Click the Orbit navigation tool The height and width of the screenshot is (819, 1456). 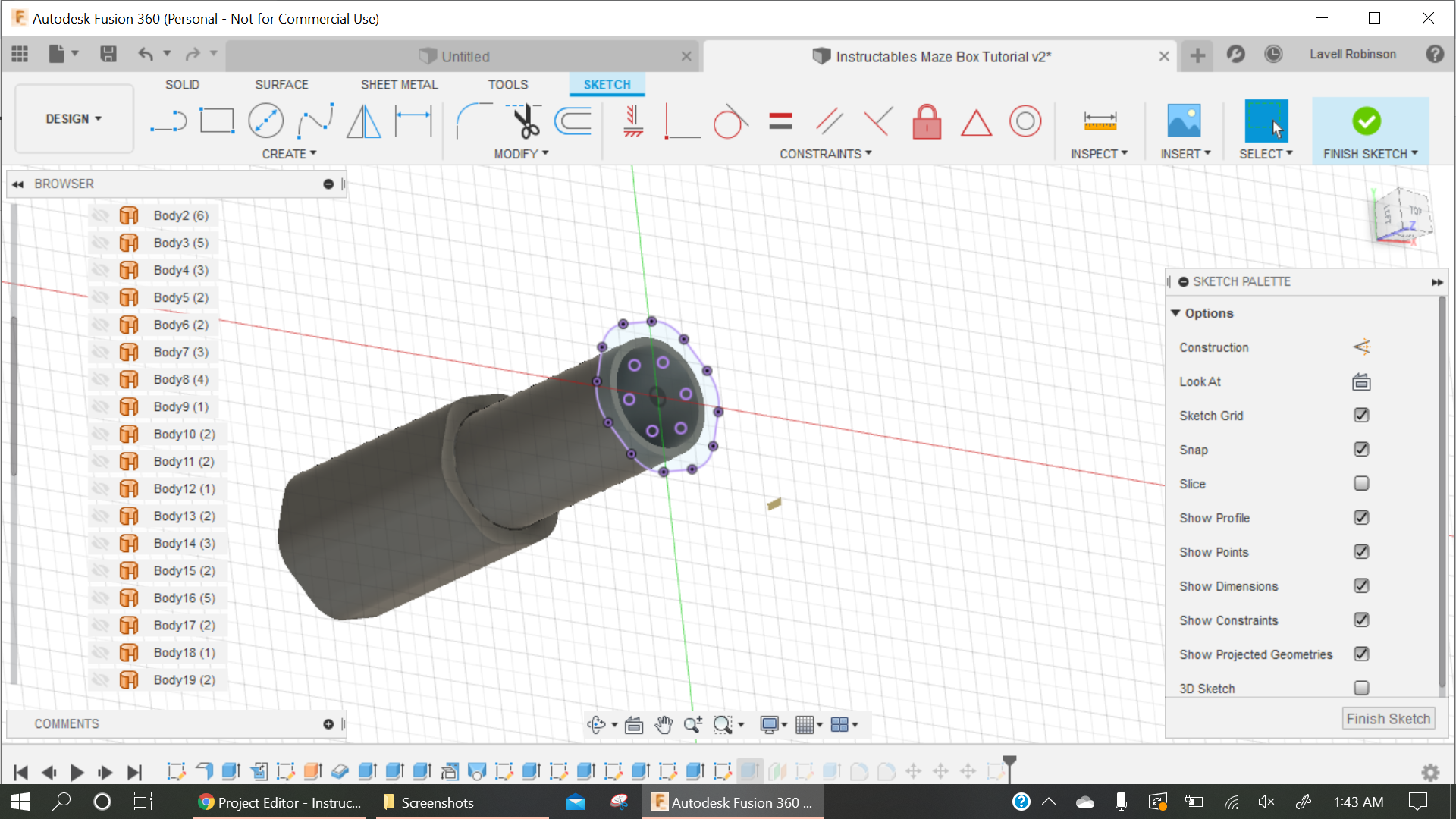click(597, 725)
